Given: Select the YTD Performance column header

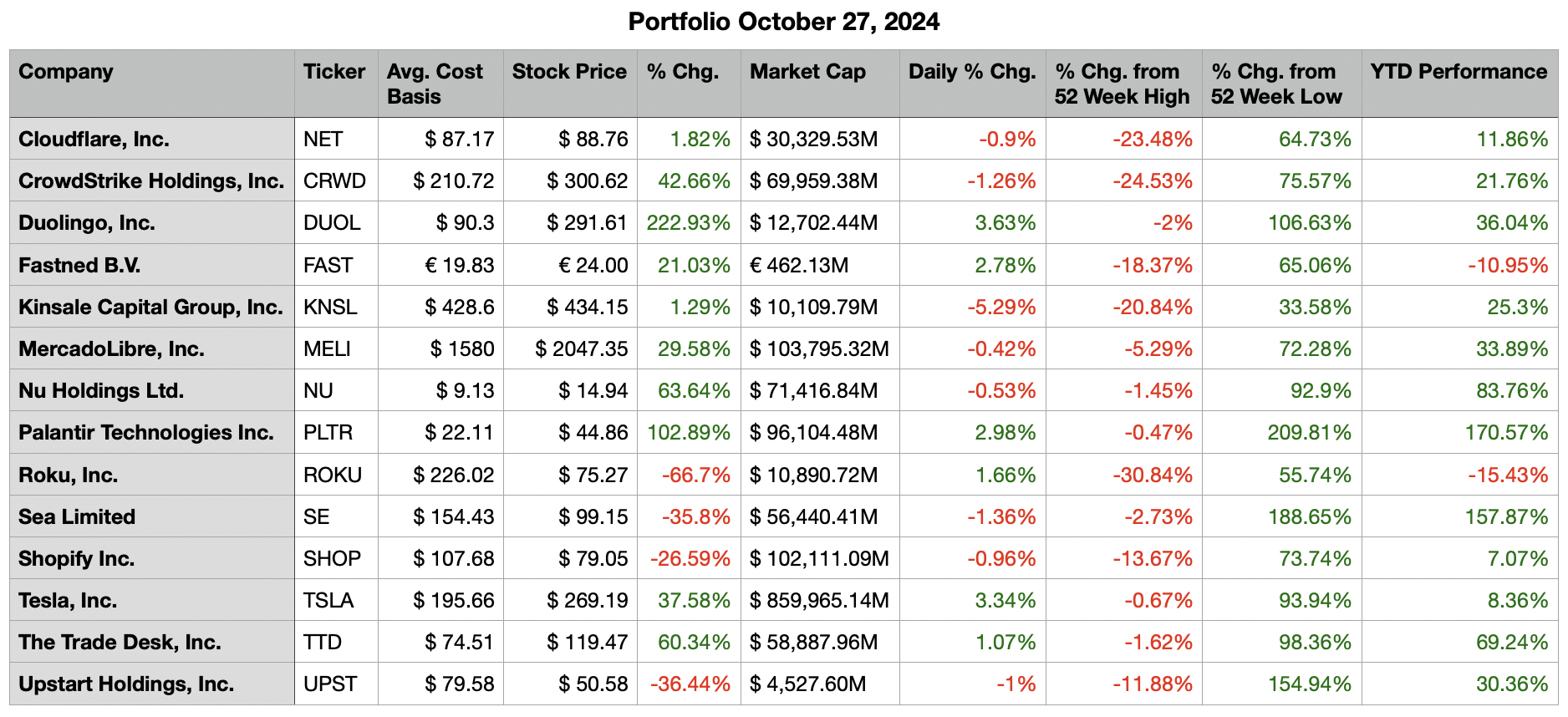Looking at the screenshot, I should tap(1459, 72).
